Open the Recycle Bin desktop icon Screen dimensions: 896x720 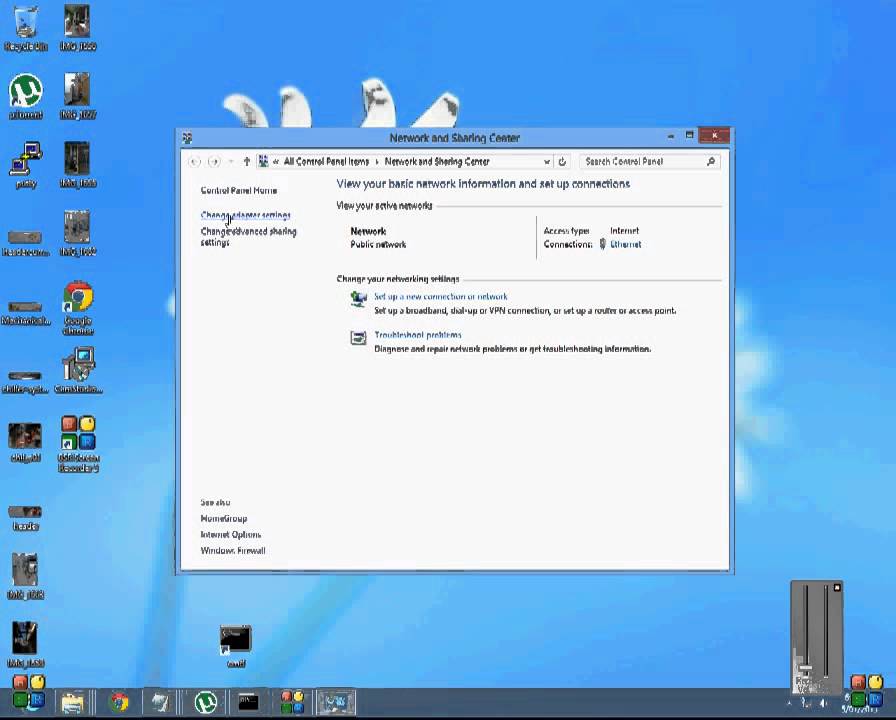25,29
